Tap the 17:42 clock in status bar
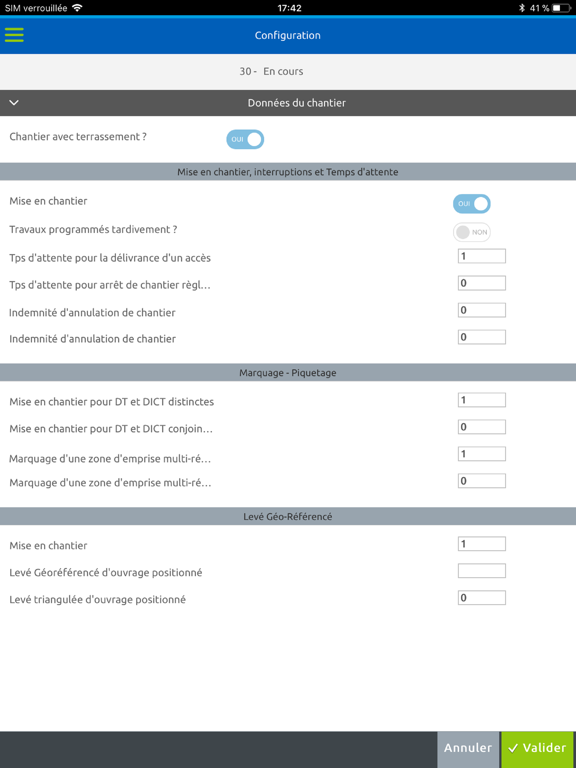Viewport: 576px width, 768px height. 289,8
